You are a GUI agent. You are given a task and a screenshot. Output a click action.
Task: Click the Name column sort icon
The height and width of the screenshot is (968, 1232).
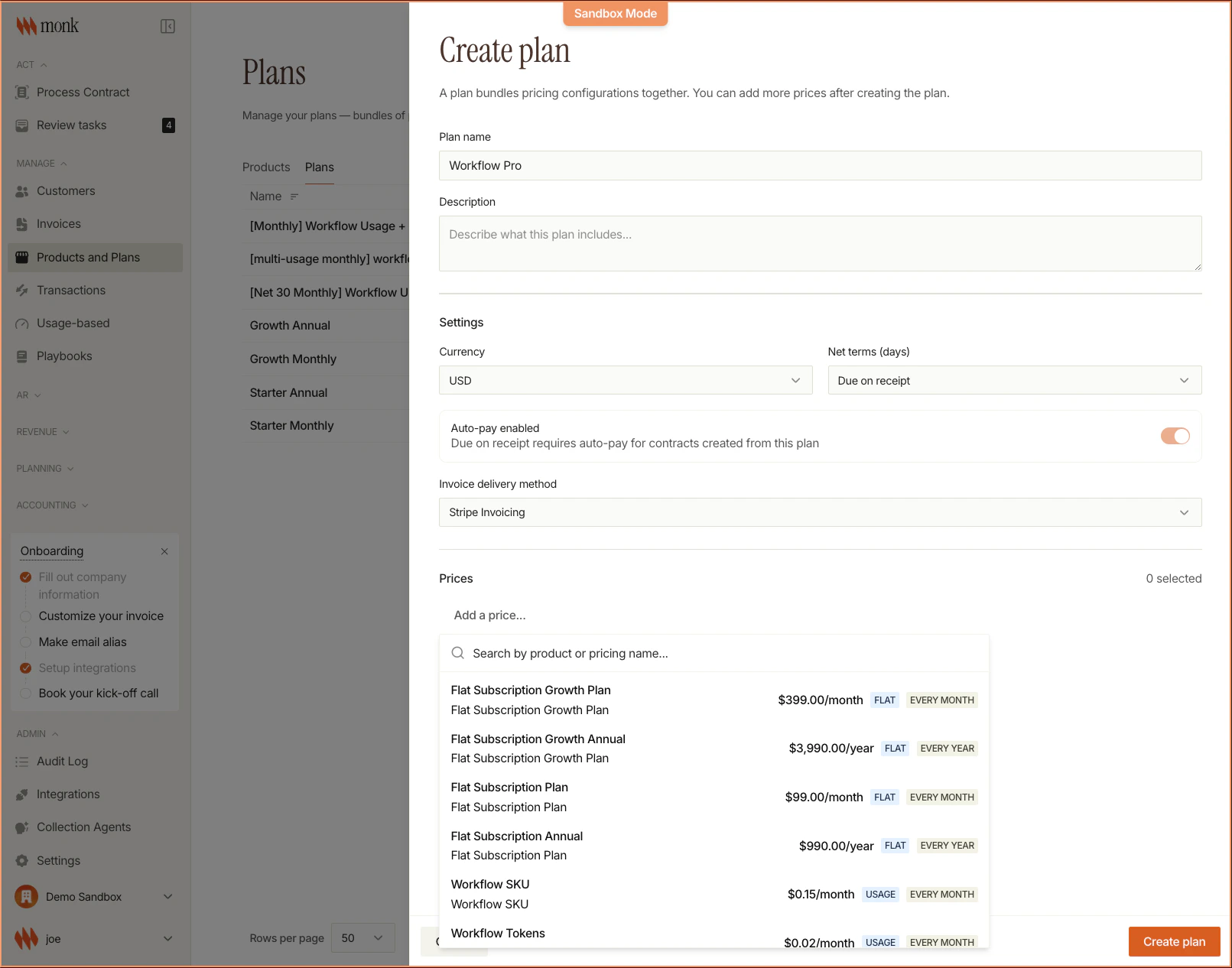click(x=294, y=197)
